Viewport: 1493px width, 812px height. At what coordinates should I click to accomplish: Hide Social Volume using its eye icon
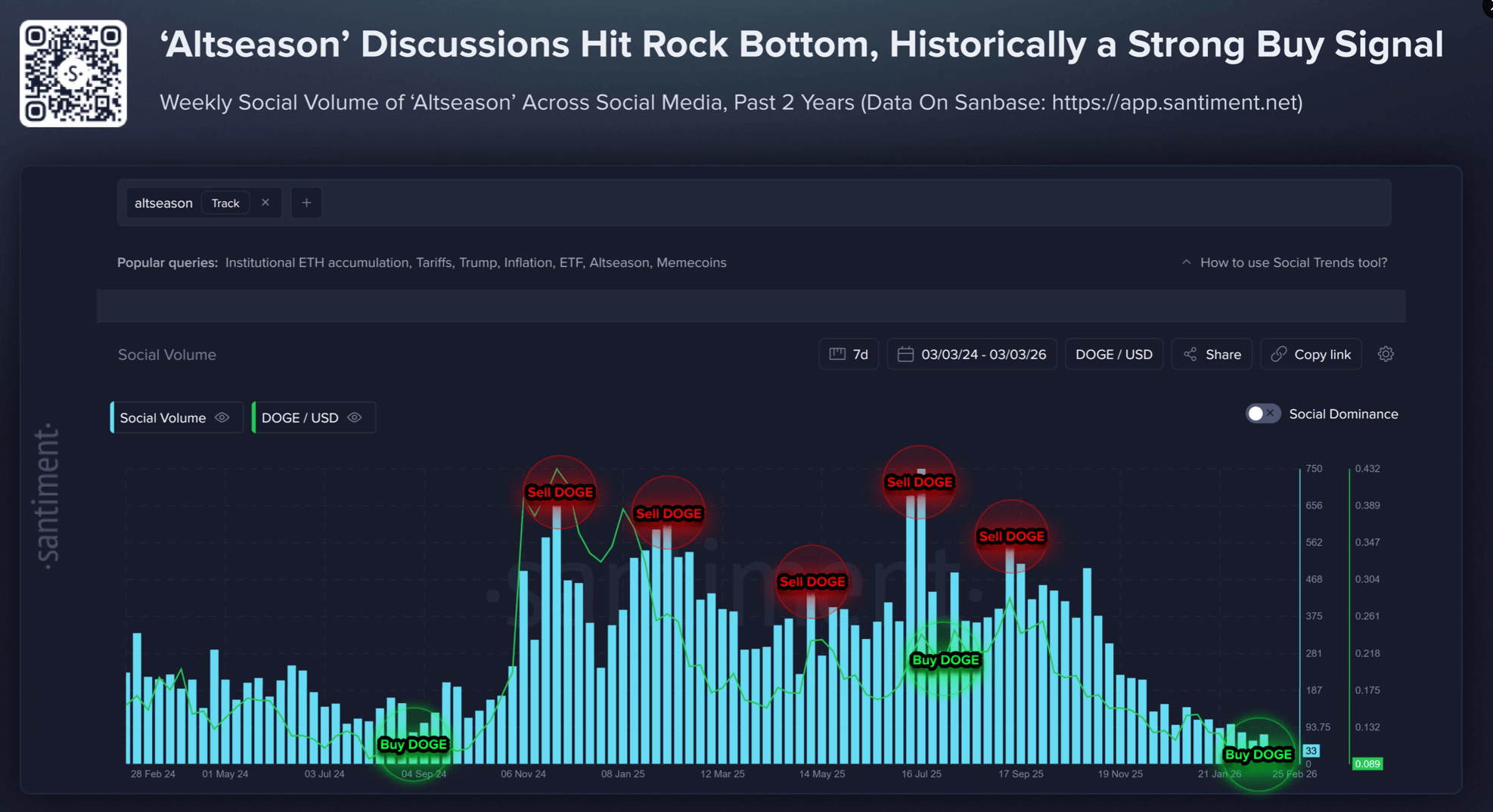(x=222, y=417)
